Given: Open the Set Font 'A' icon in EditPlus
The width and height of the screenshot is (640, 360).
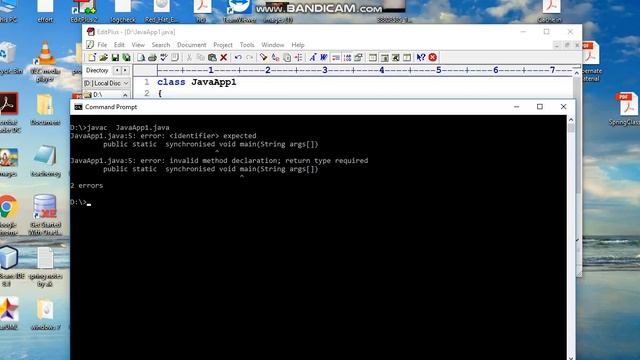Looking at the screenshot, I should tap(313, 58).
